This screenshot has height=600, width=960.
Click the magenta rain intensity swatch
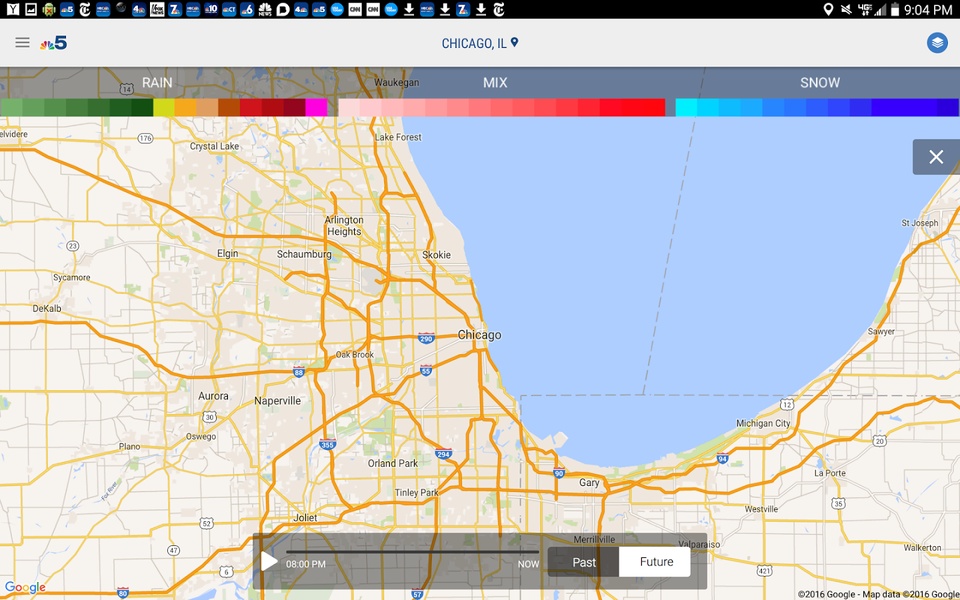point(317,107)
